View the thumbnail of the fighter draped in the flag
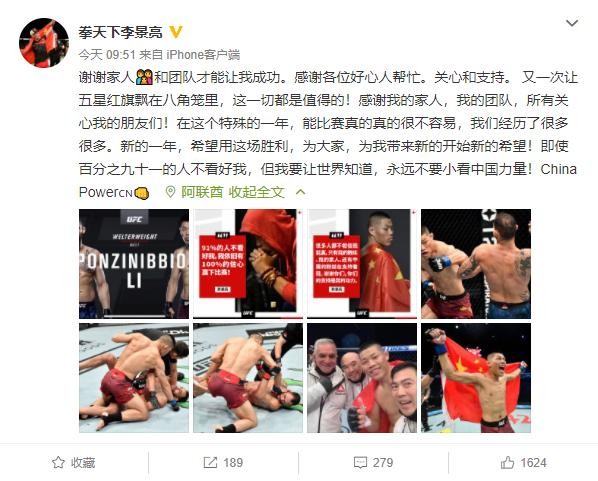 (362, 264)
